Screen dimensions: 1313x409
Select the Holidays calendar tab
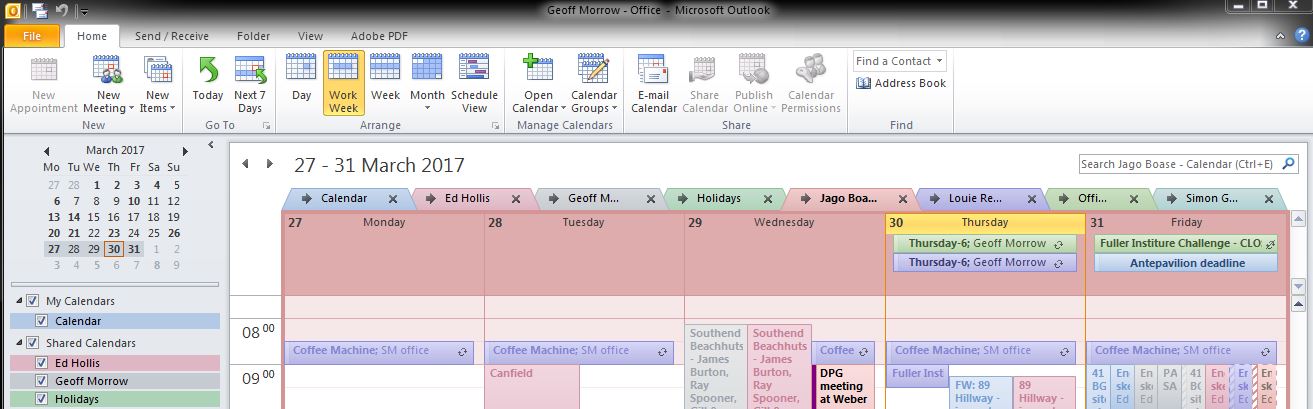coord(719,198)
